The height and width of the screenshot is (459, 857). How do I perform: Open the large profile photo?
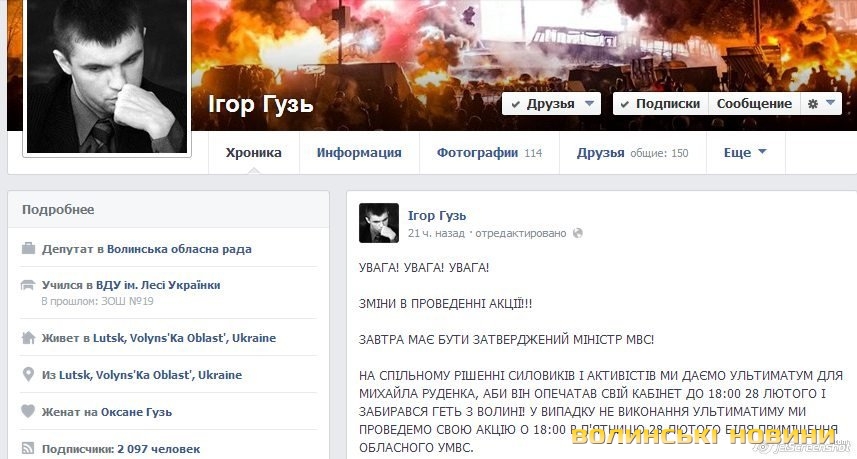point(107,76)
